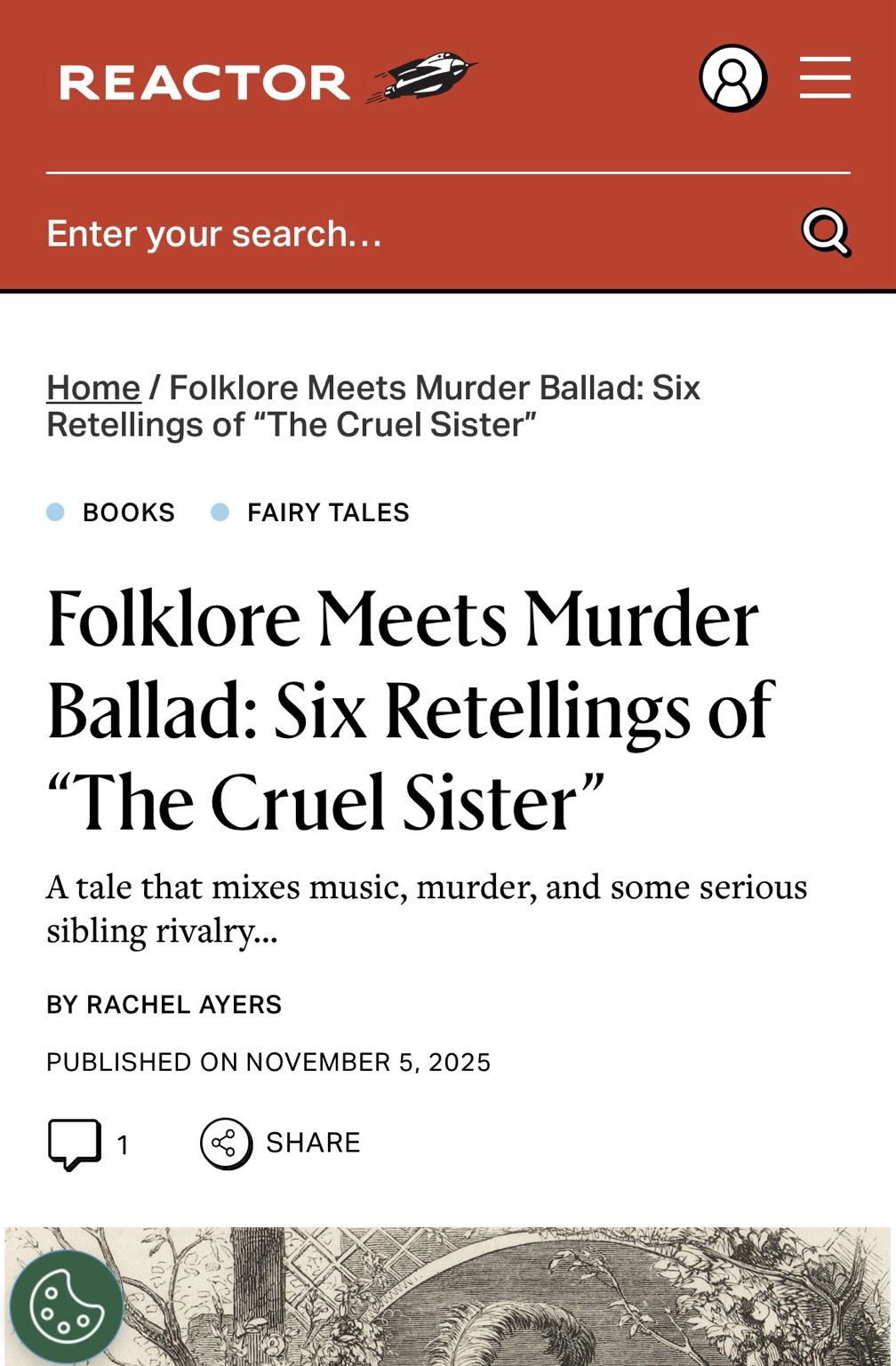Click the magnifying glass search icon
The width and height of the screenshot is (896, 1366).
(x=826, y=232)
